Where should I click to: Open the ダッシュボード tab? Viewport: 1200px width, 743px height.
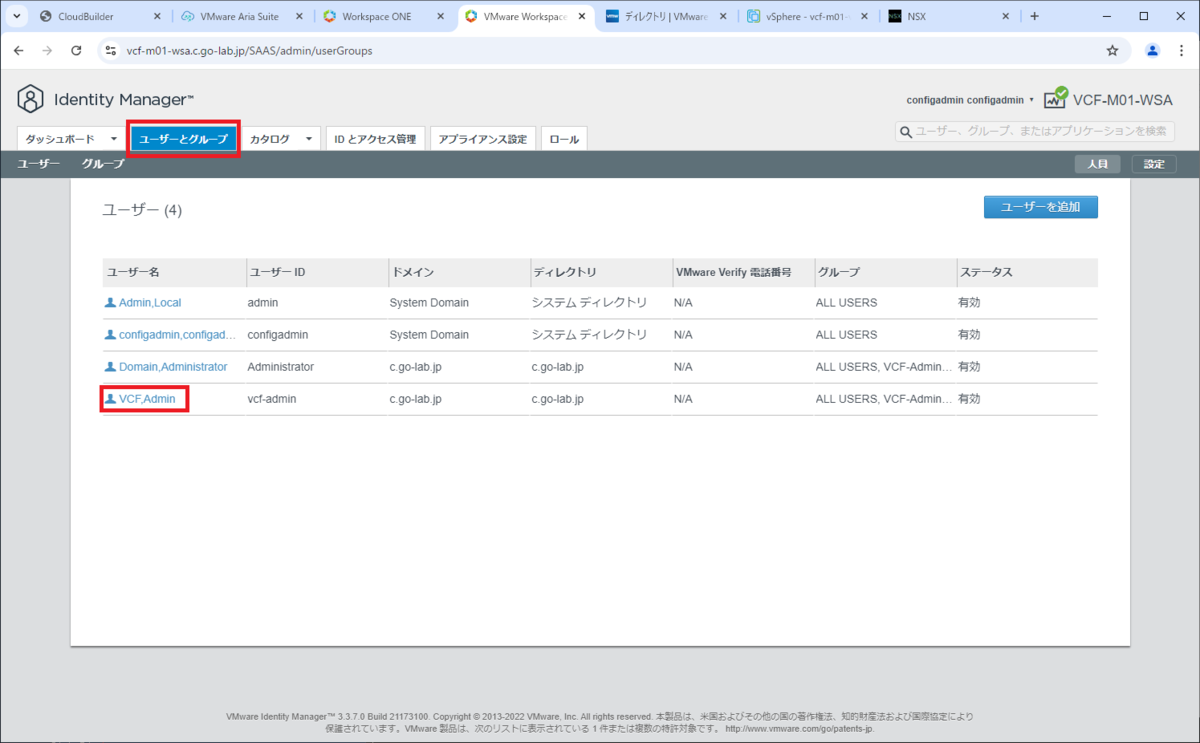pos(60,139)
